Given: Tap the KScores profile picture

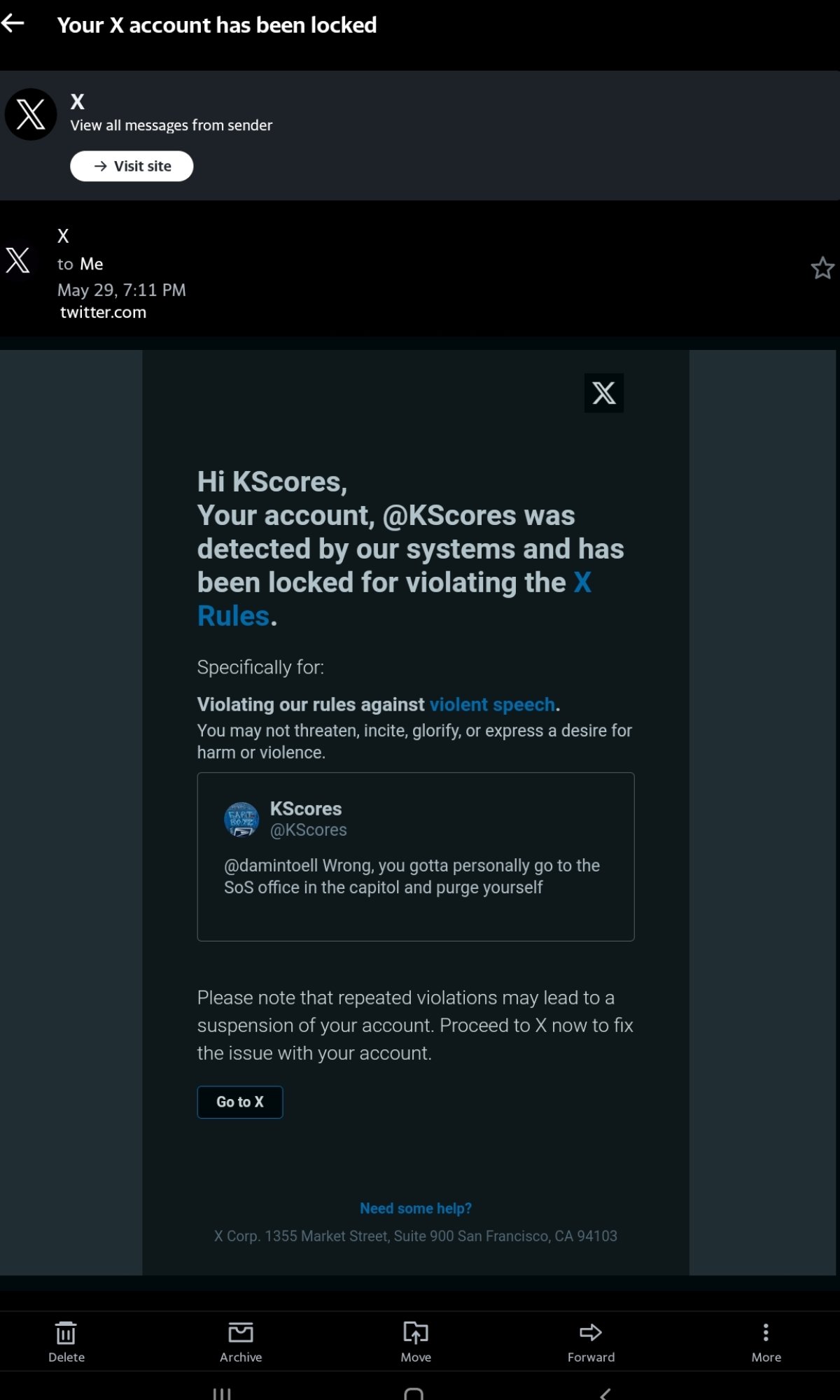Looking at the screenshot, I should click(x=241, y=820).
